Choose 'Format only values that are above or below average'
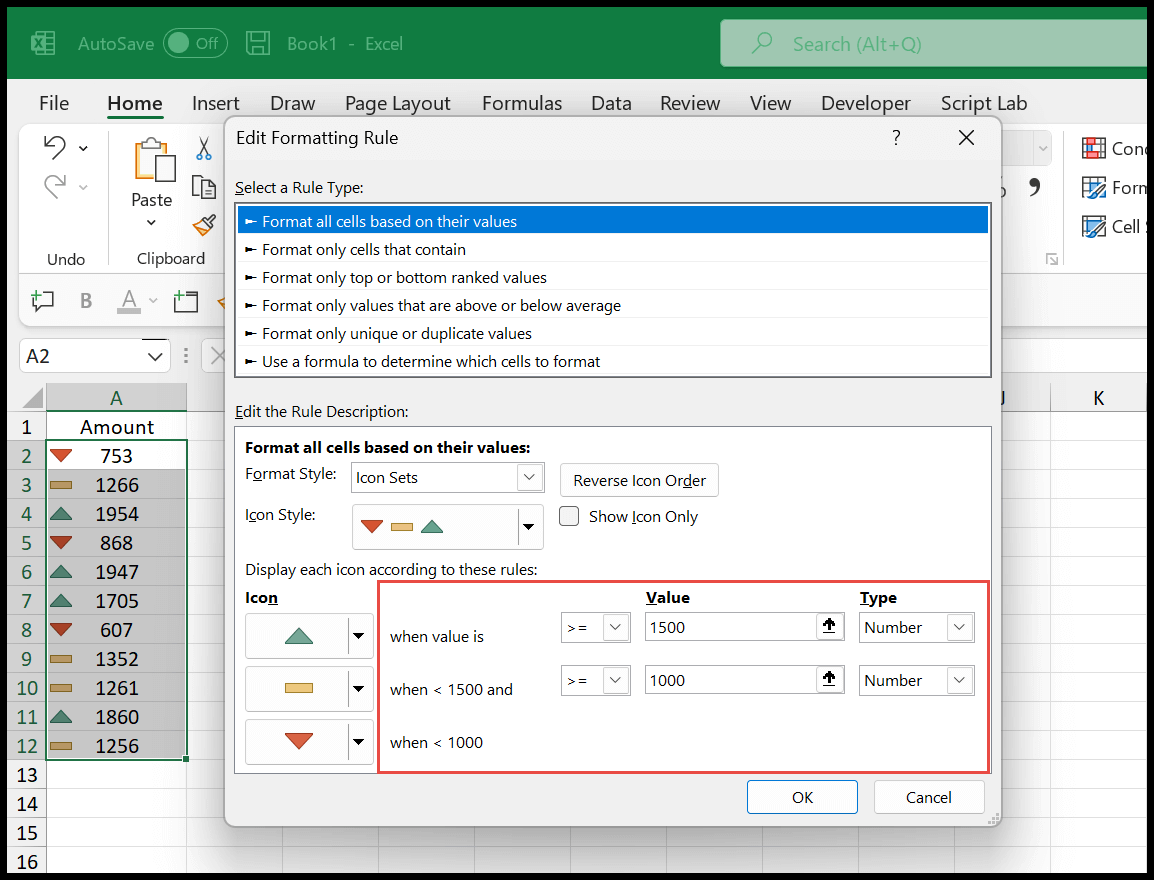Viewport: 1154px width, 880px height. (612, 305)
